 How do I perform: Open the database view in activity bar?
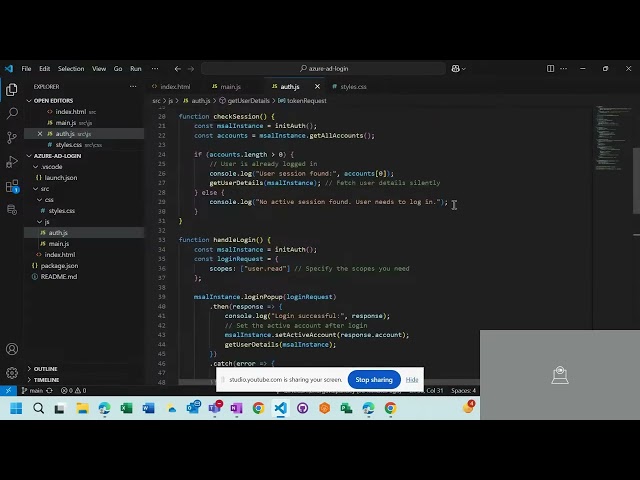[12, 210]
